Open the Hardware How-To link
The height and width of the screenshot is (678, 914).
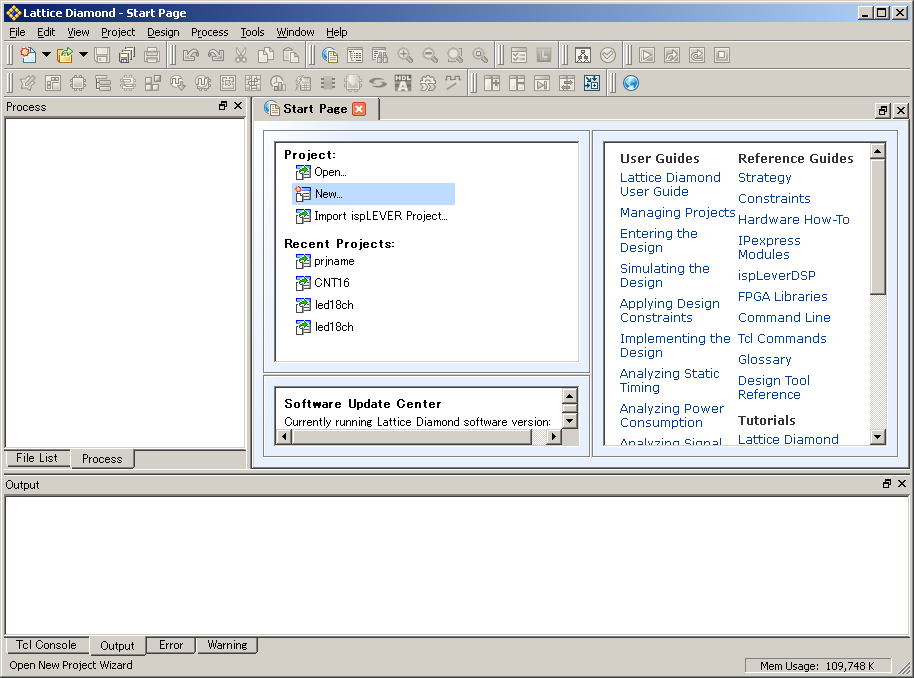[794, 219]
